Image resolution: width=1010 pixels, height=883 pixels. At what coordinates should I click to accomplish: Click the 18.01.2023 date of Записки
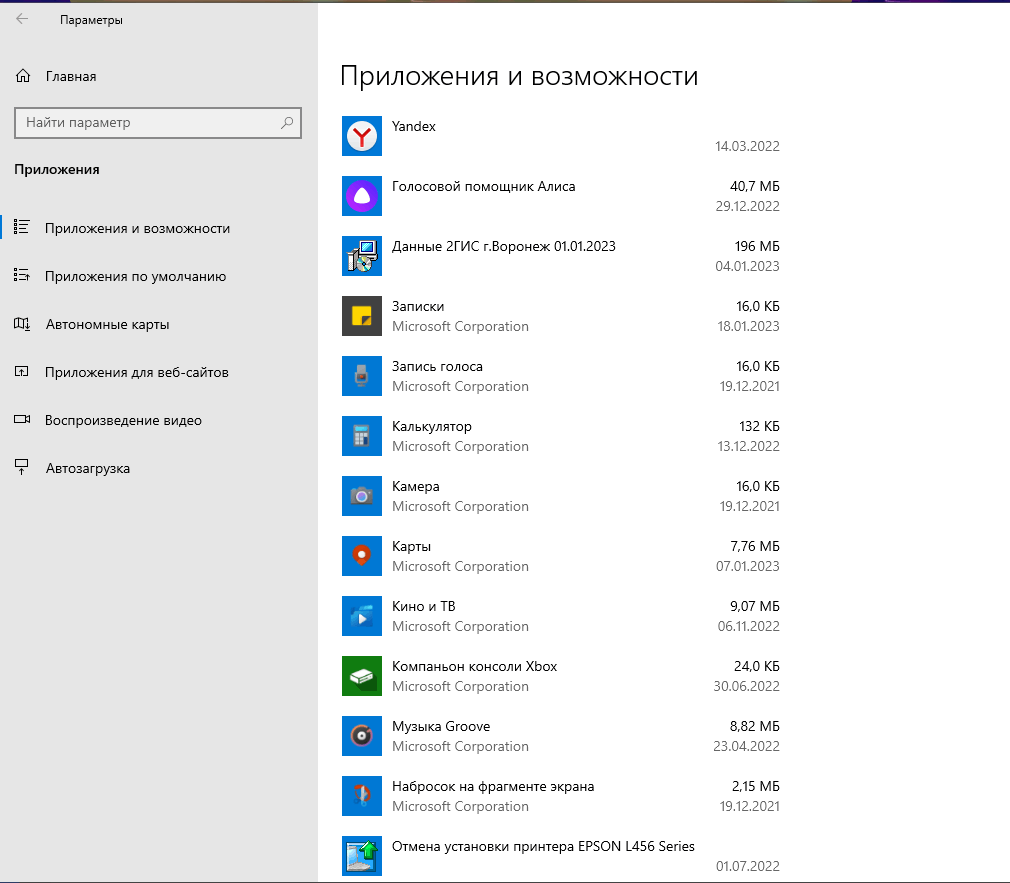coord(748,326)
